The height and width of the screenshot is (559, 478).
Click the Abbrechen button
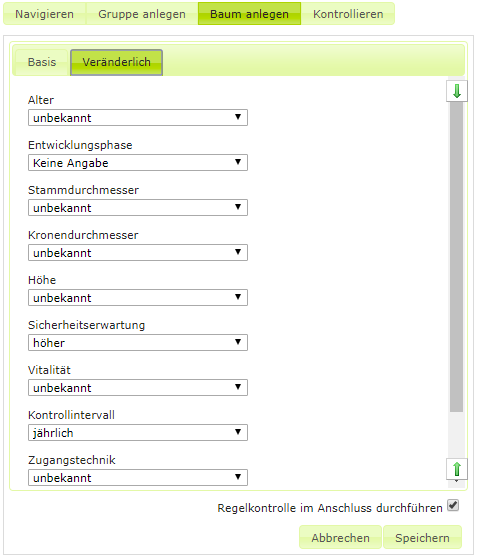click(x=340, y=537)
